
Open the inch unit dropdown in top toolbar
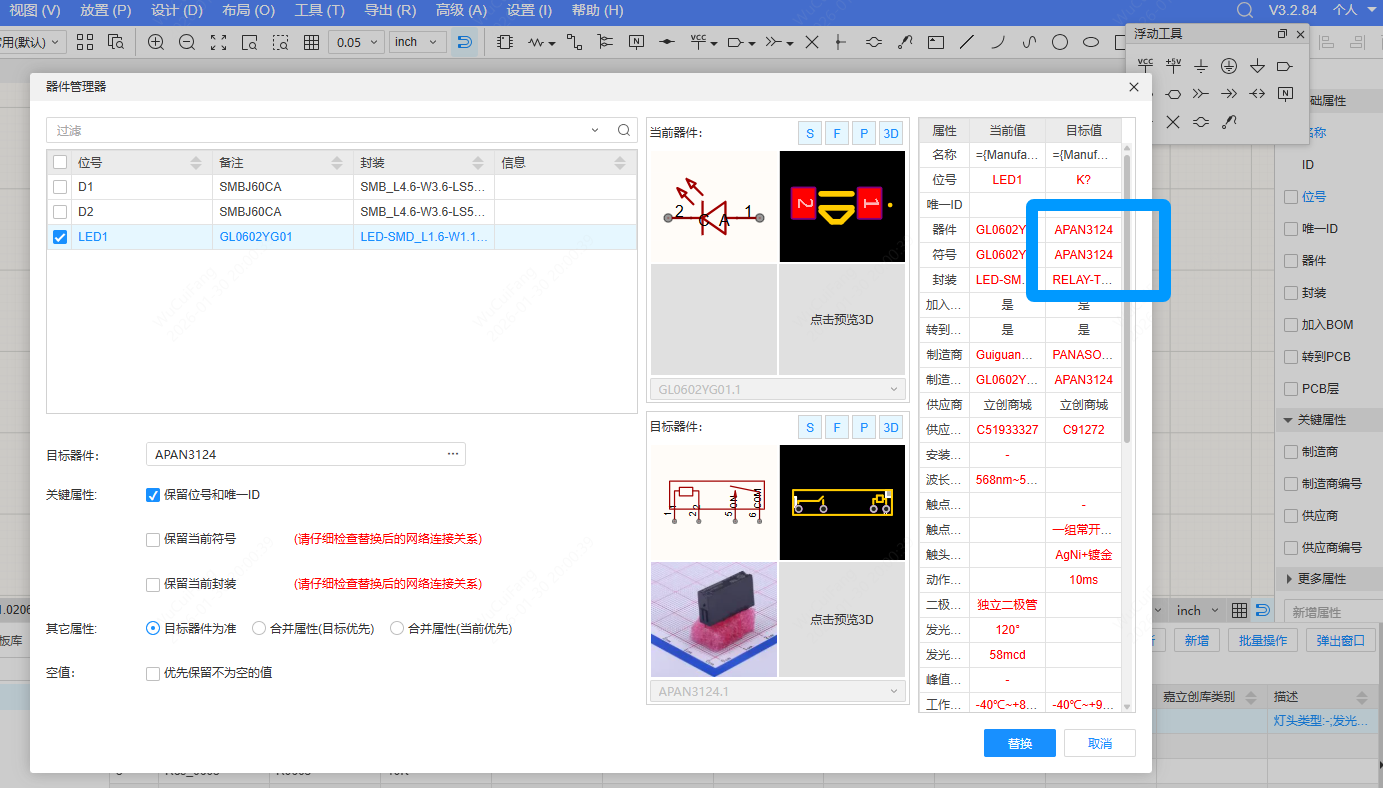point(418,42)
